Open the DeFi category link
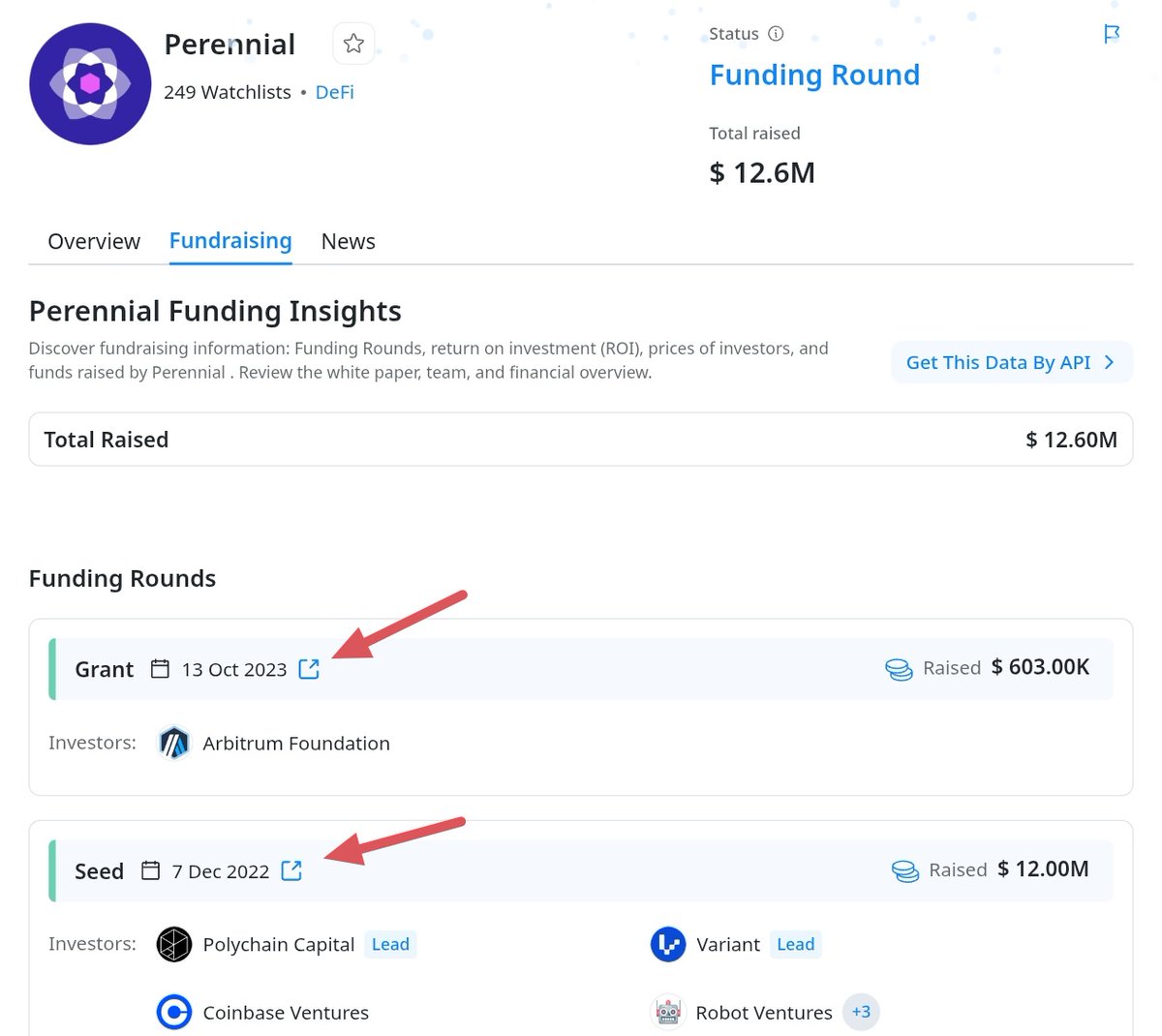This screenshot has height=1036, width=1162. click(x=334, y=92)
